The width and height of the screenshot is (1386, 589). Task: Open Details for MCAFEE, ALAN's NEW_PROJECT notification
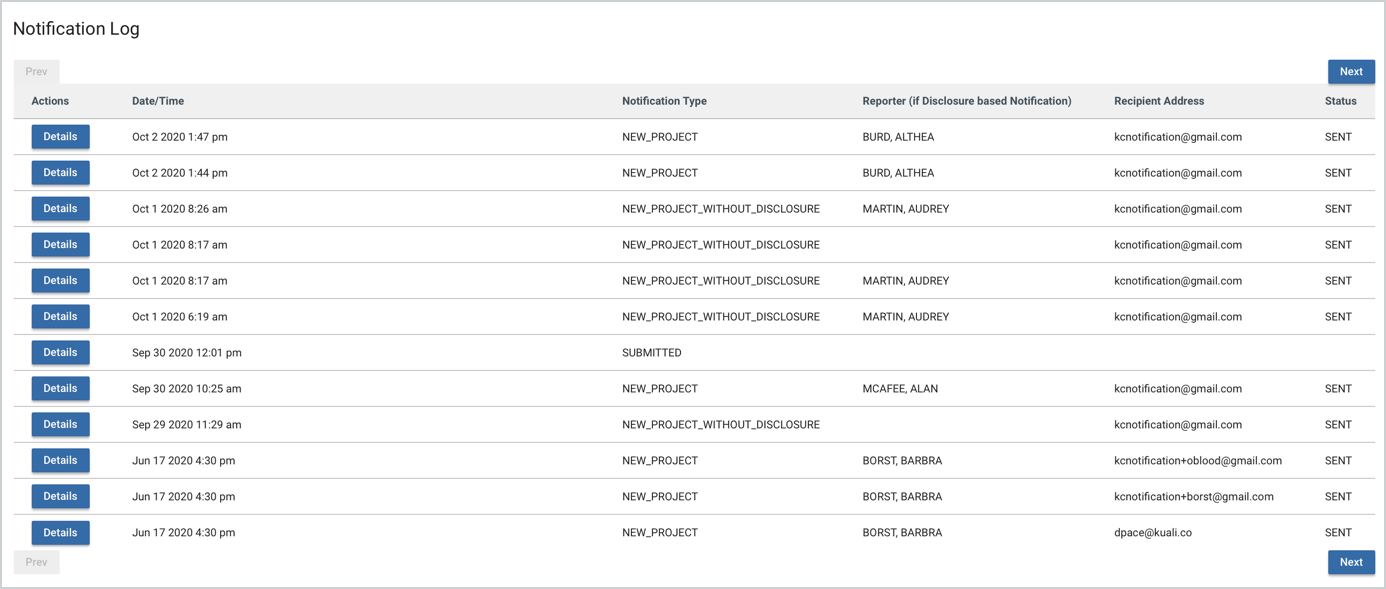click(x=60, y=388)
